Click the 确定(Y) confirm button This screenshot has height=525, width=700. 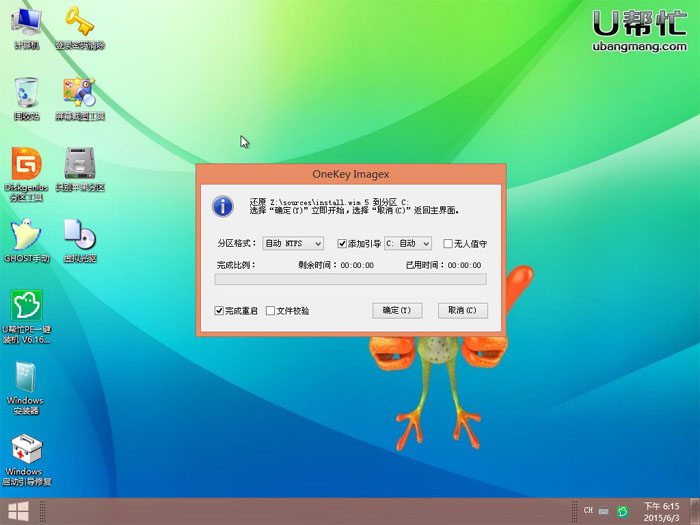pyautogui.click(x=397, y=310)
